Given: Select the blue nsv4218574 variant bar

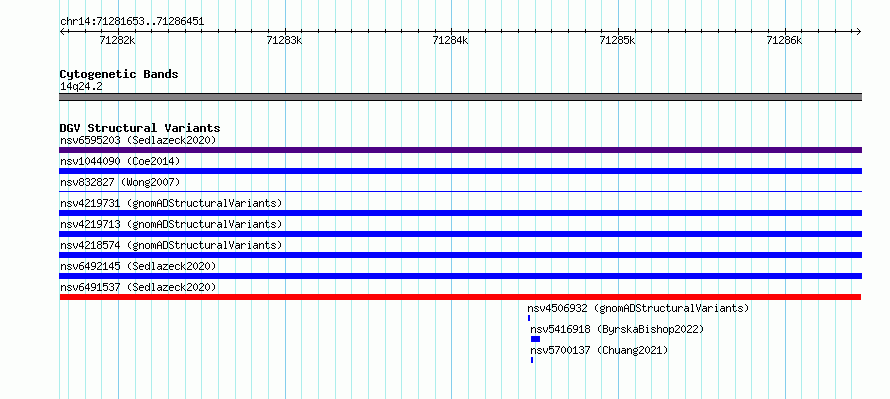Looking at the screenshot, I should (x=460, y=255).
